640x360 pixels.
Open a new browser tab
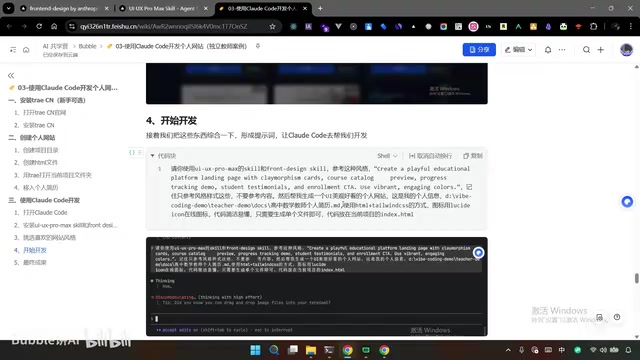(x=320, y=8)
